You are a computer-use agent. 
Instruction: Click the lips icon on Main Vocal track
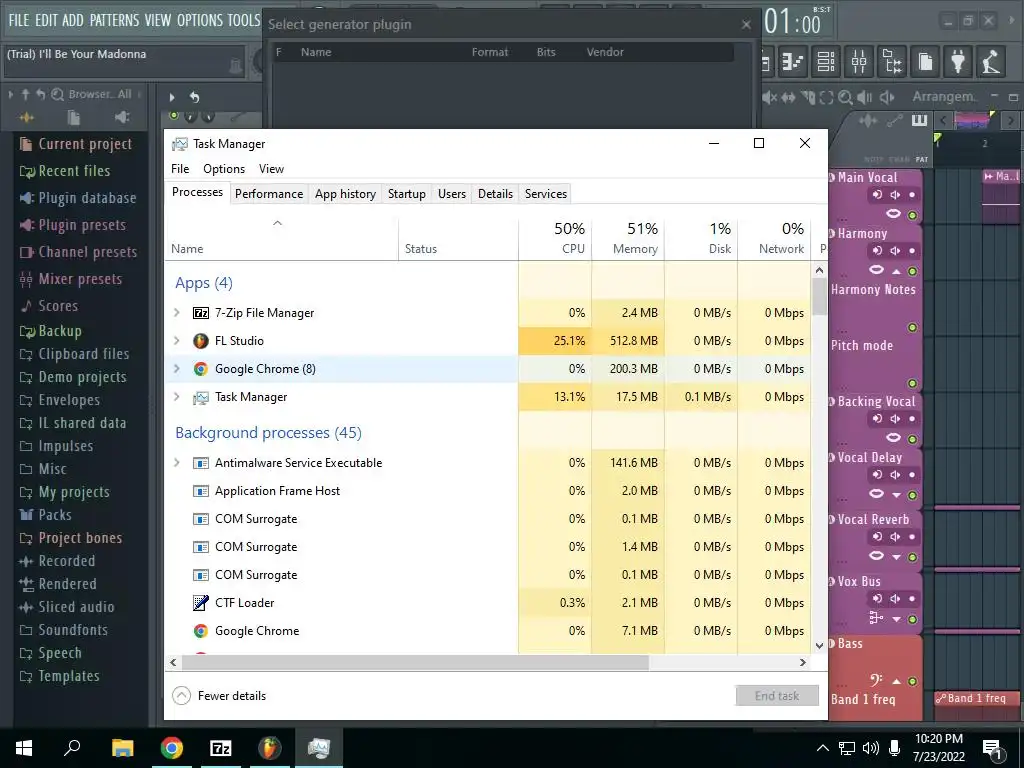[x=893, y=214]
